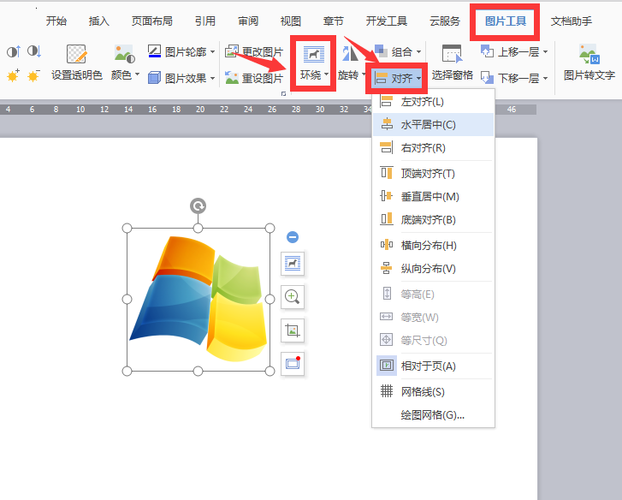622x500 pixels.
Task: Switch to the 视图 tab
Action: (291, 21)
